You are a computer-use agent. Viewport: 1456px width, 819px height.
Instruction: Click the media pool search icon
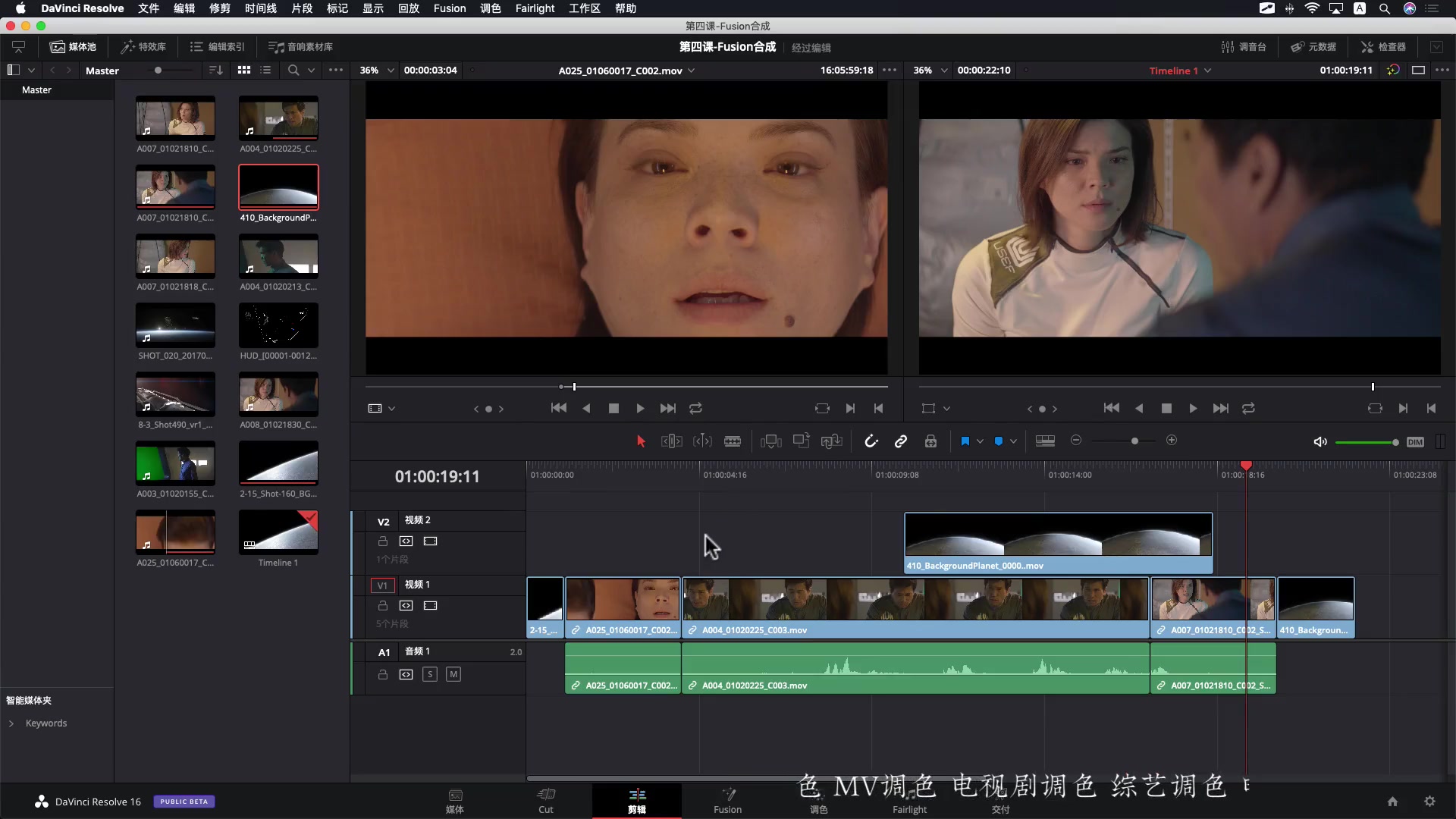pos(293,71)
